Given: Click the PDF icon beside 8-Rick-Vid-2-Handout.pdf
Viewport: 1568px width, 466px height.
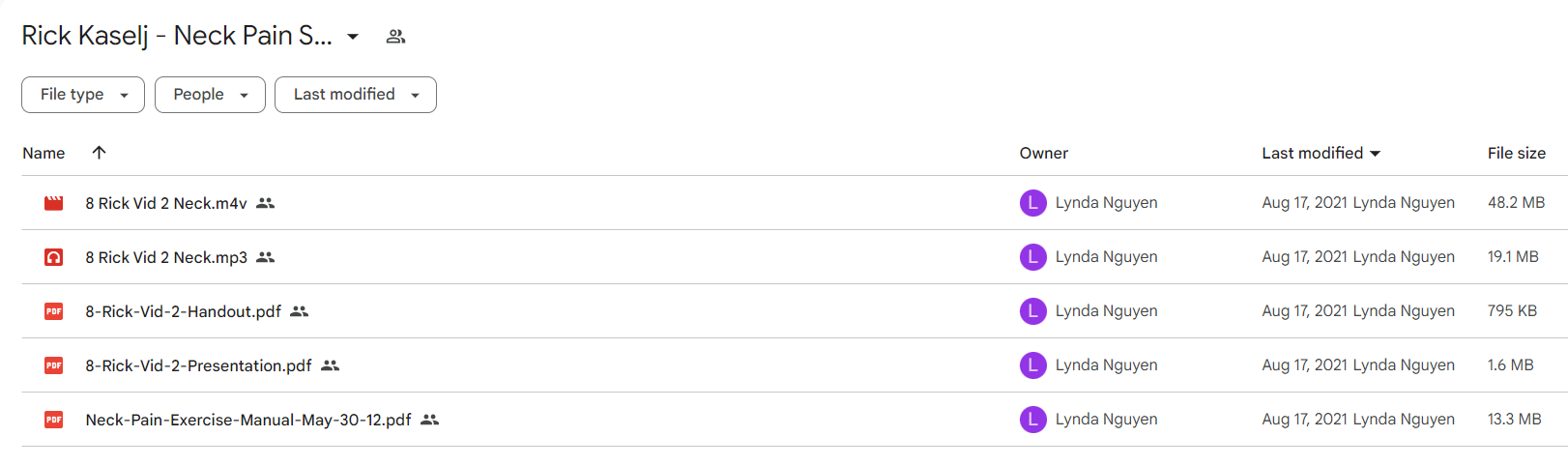Looking at the screenshot, I should [54, 311].
